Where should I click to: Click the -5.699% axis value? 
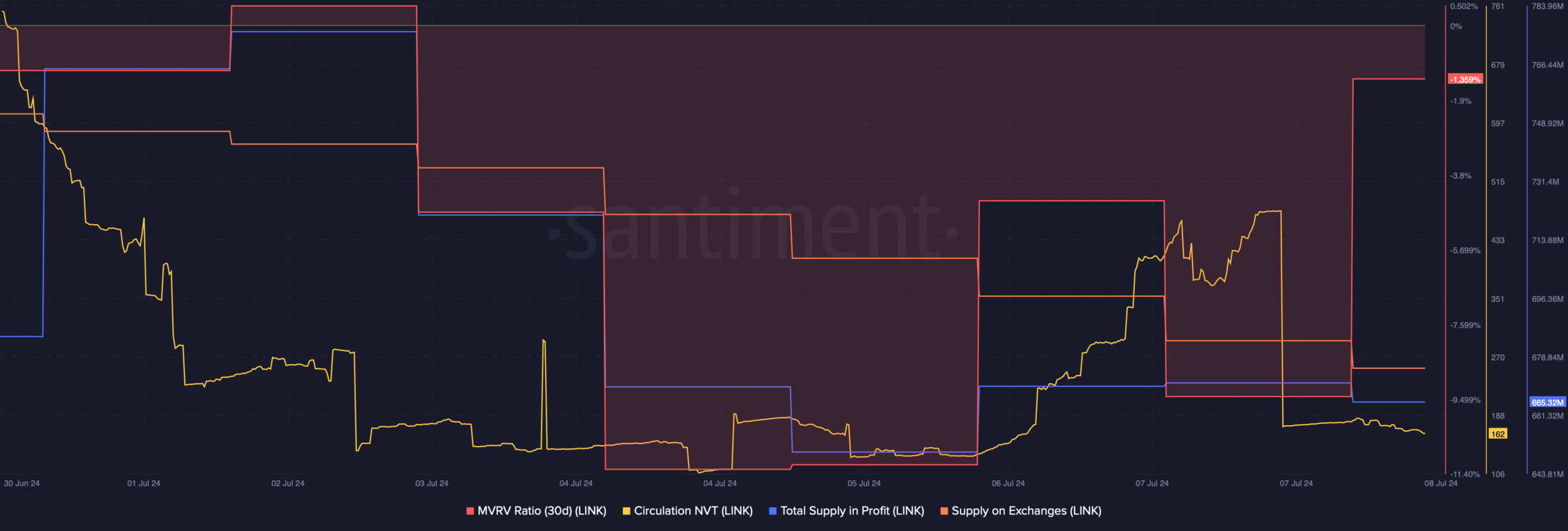pyautogui.click(x=1465, y=250)
